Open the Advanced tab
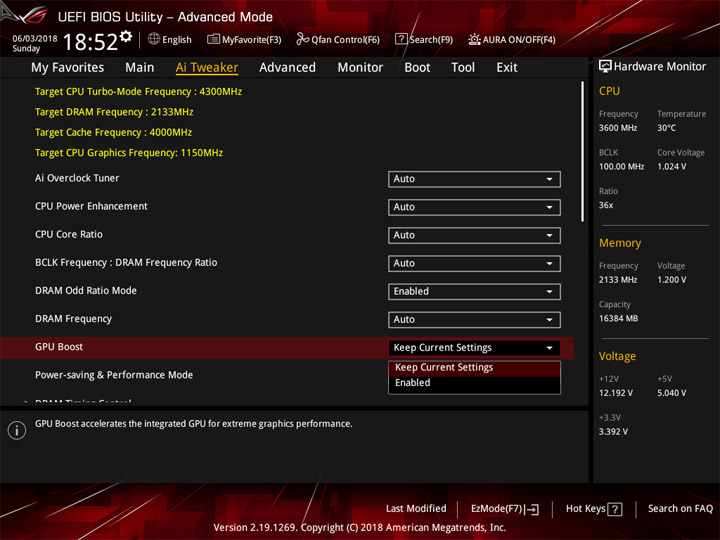This screenshot has width=720, height=540. pyautogui.click(x=287, y=68)
